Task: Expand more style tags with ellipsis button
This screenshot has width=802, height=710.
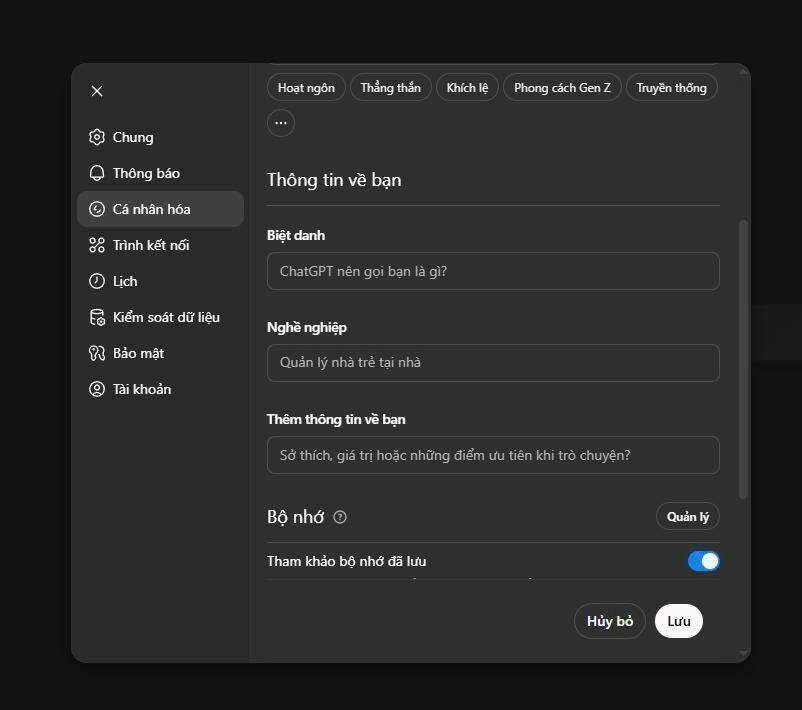Action: 281,123
